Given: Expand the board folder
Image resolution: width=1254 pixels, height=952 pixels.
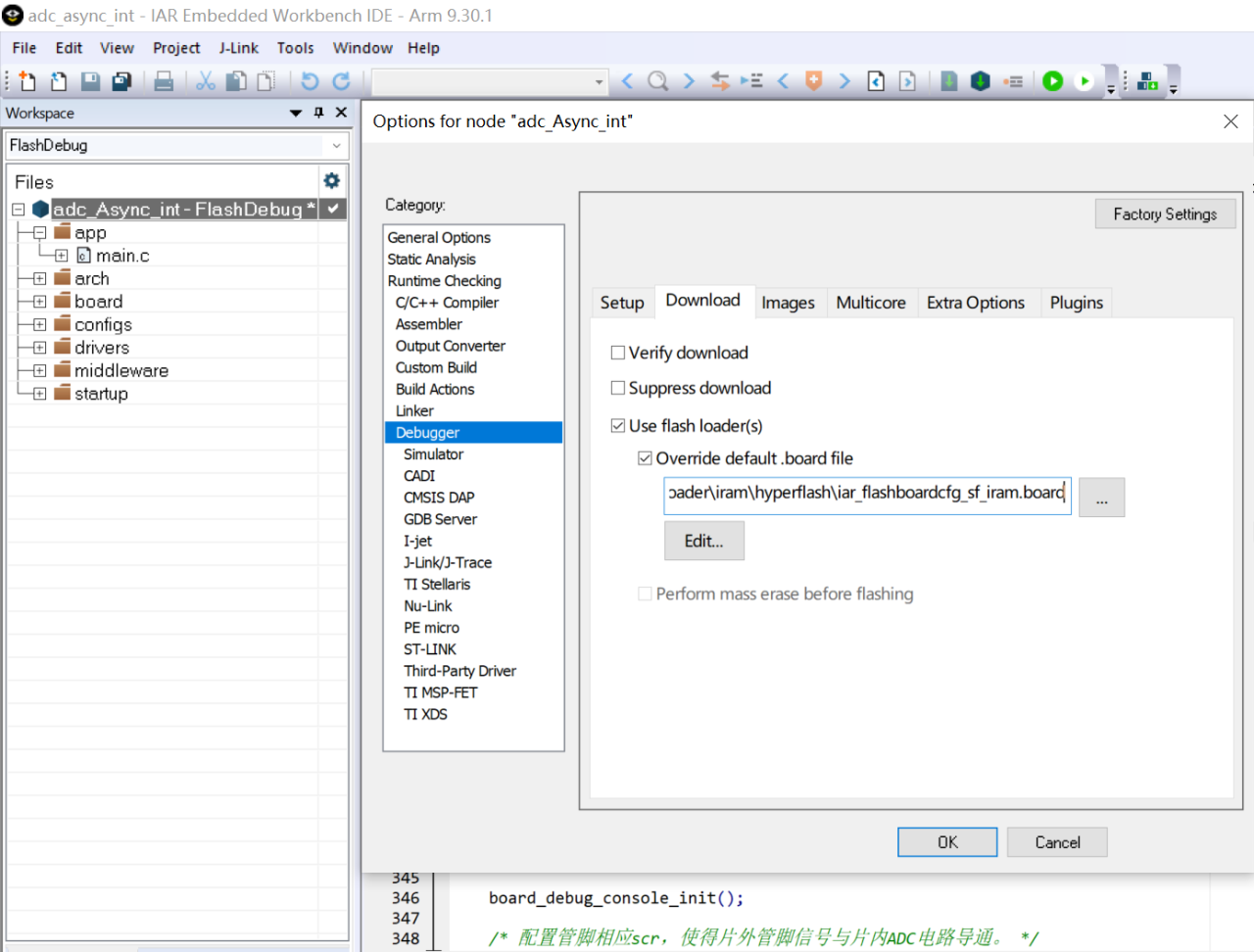Looking at the screenshot, I should (x=39, y=302).
